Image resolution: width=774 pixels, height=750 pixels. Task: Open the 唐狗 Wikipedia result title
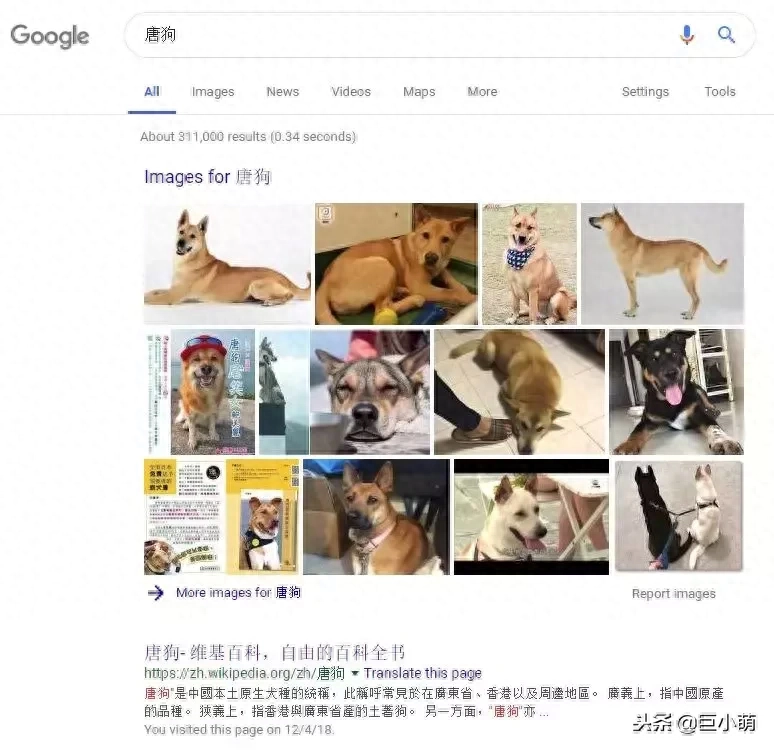pos(274,653)
